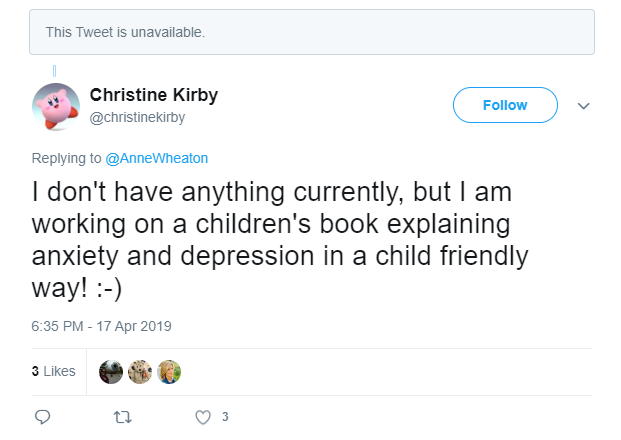Show the 3 Likes list
This screenshot has height=440, width=621.
53,371
